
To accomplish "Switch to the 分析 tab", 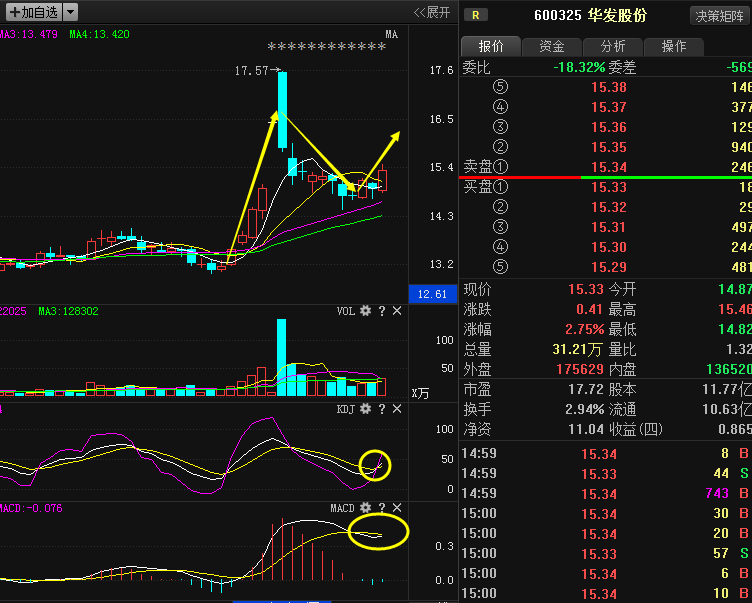I will click(612, 46).
